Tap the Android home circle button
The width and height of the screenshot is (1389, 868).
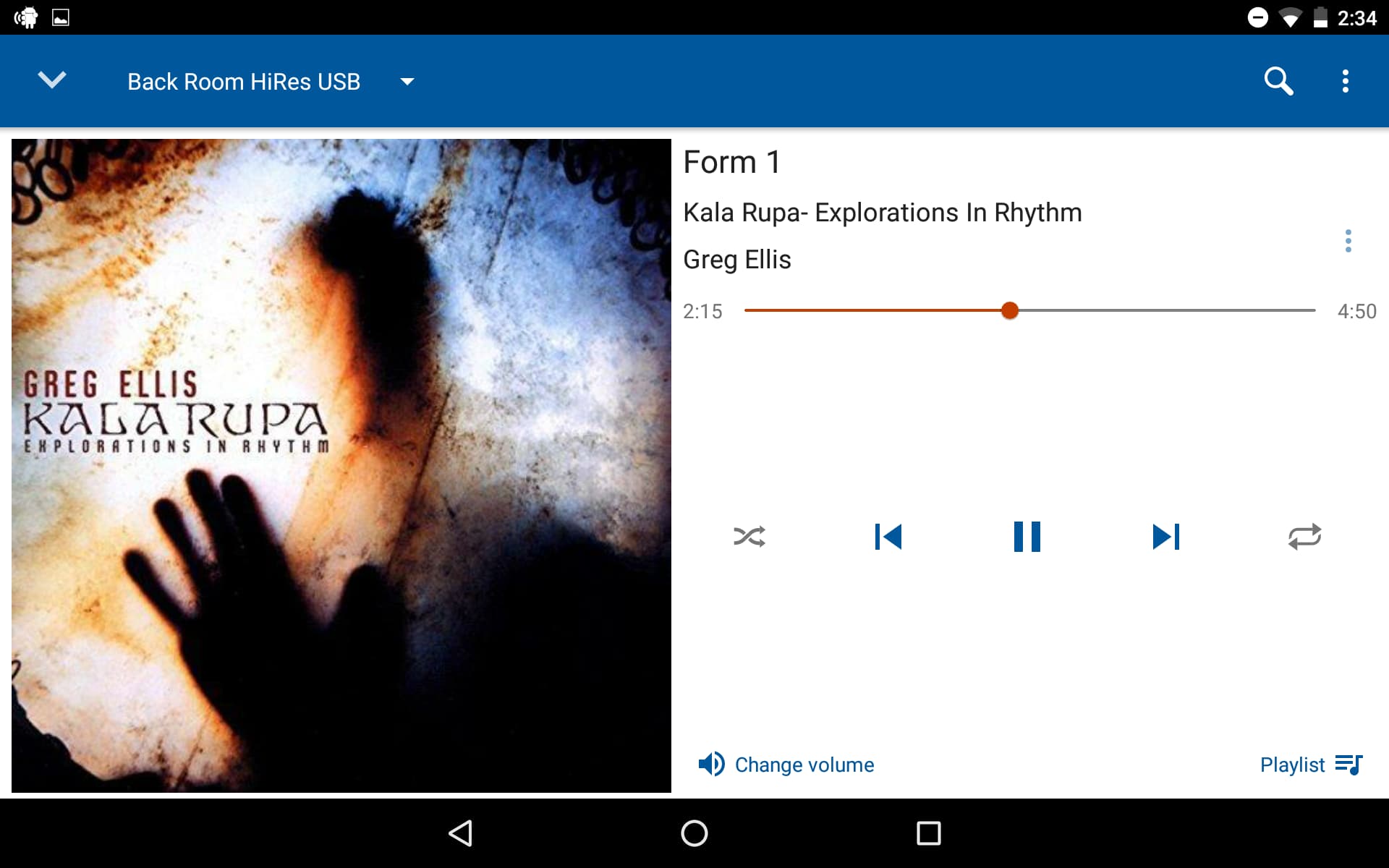pyautogui.click(x=694, y=833)
